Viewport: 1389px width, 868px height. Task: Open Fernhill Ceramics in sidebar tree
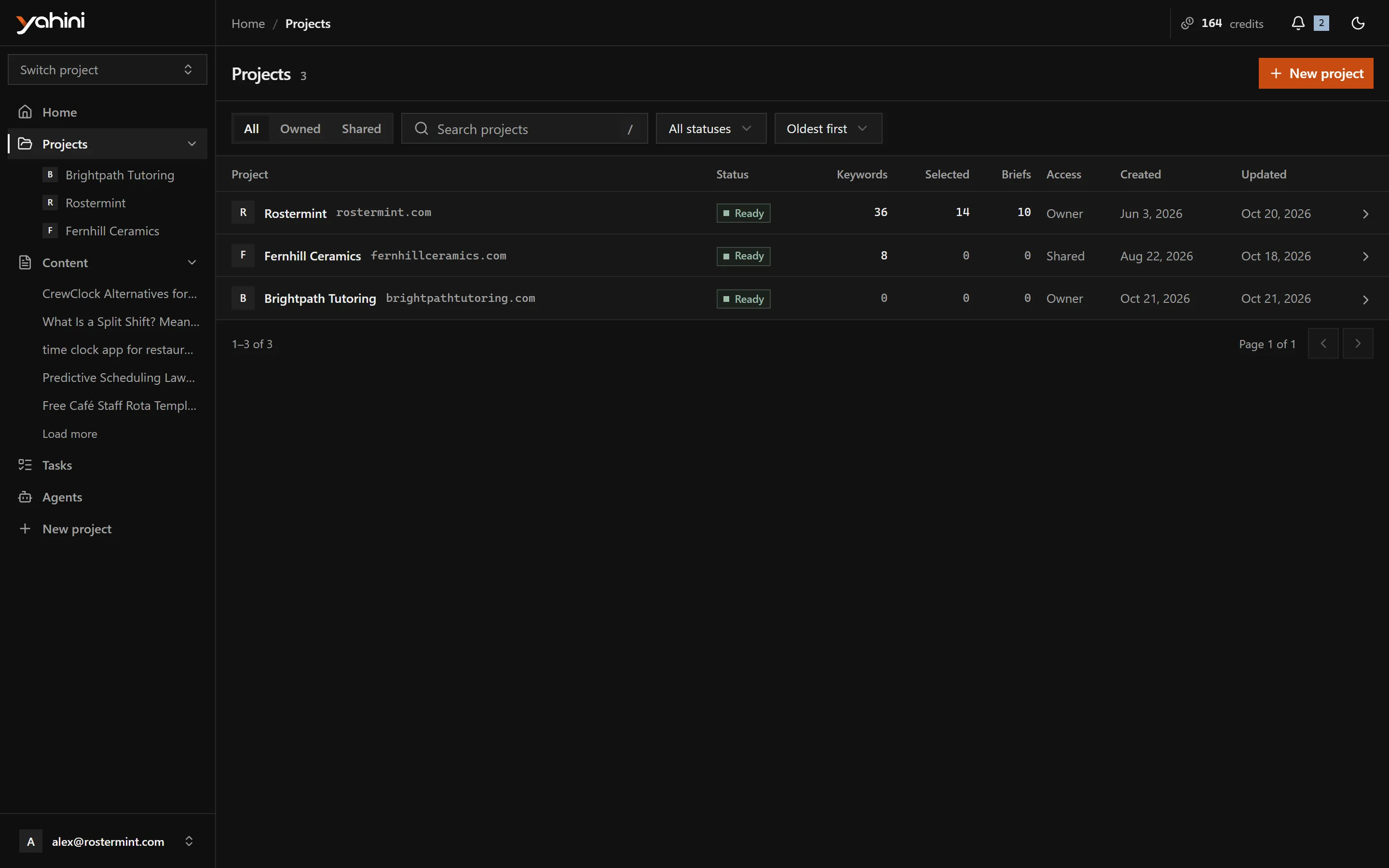point(120,231)
